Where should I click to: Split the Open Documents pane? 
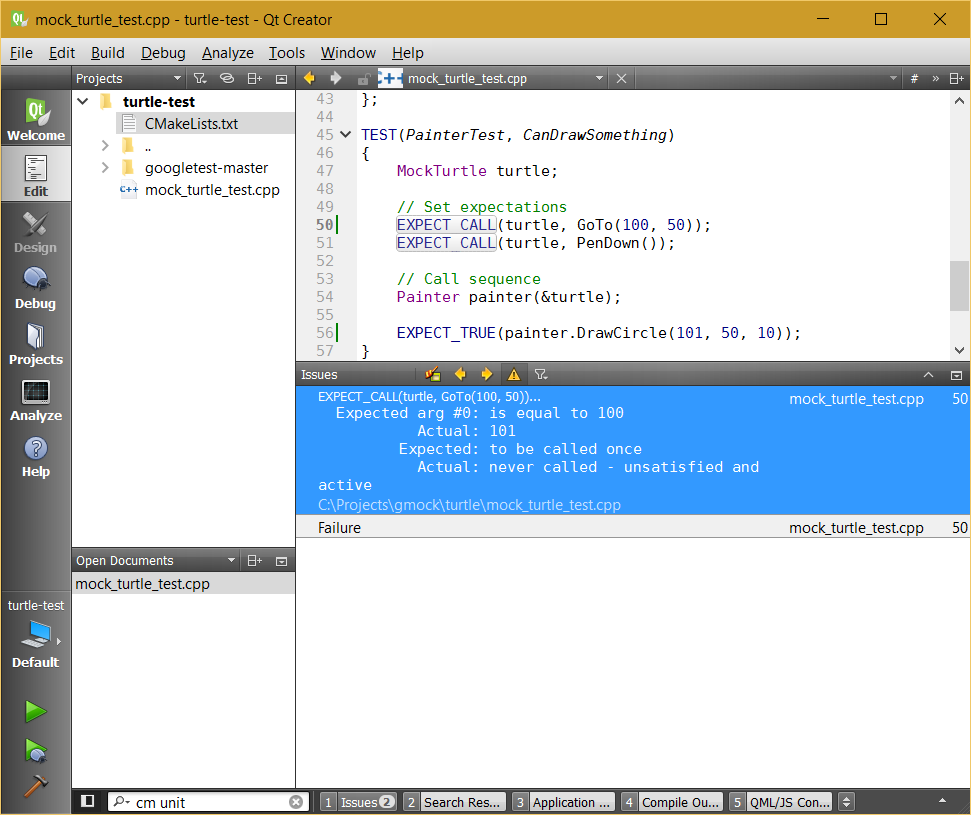click(255, 560)
